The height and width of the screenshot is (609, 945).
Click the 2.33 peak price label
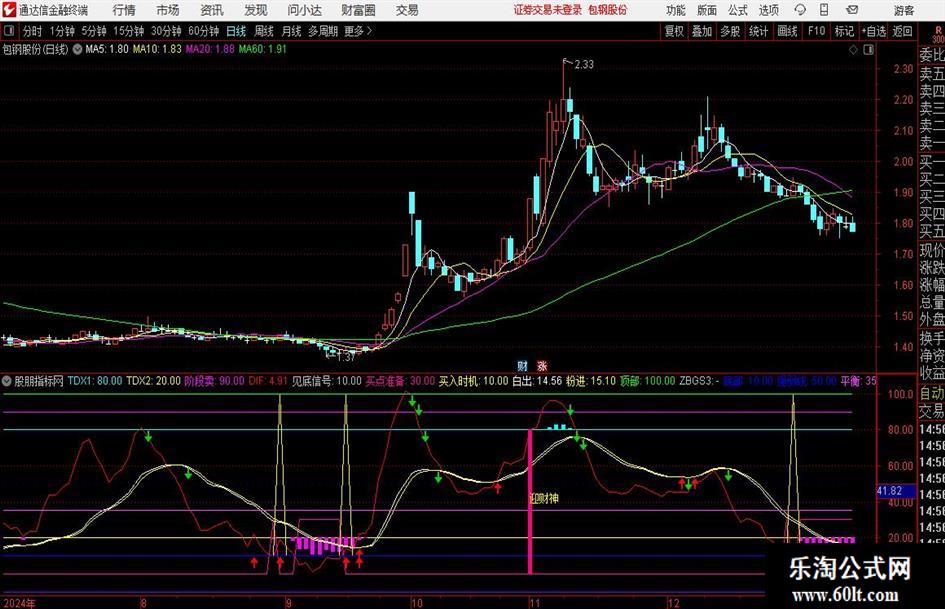click(584, 65)
